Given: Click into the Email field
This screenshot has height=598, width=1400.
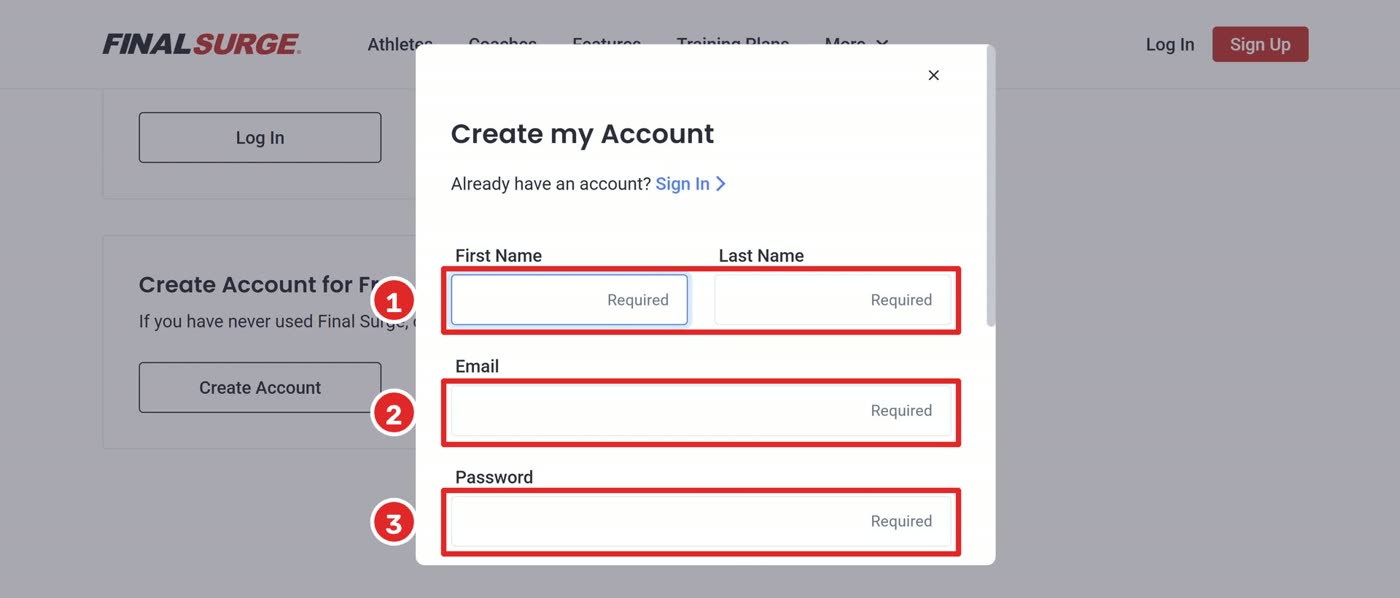Looking at the screenshot, I should (x=701, y=411).
